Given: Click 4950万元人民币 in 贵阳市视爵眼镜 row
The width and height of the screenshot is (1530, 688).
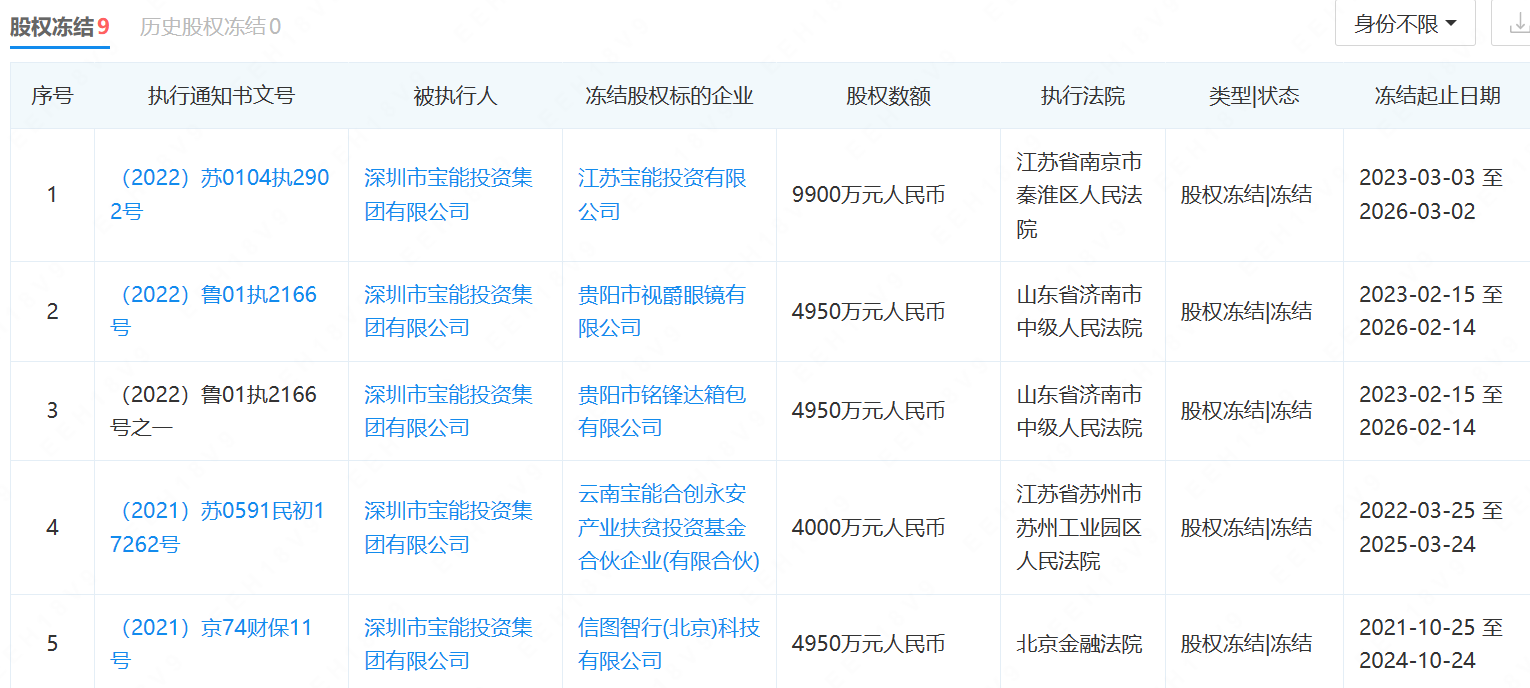Looking at the screenshot, I should click(x=868, y=312).
